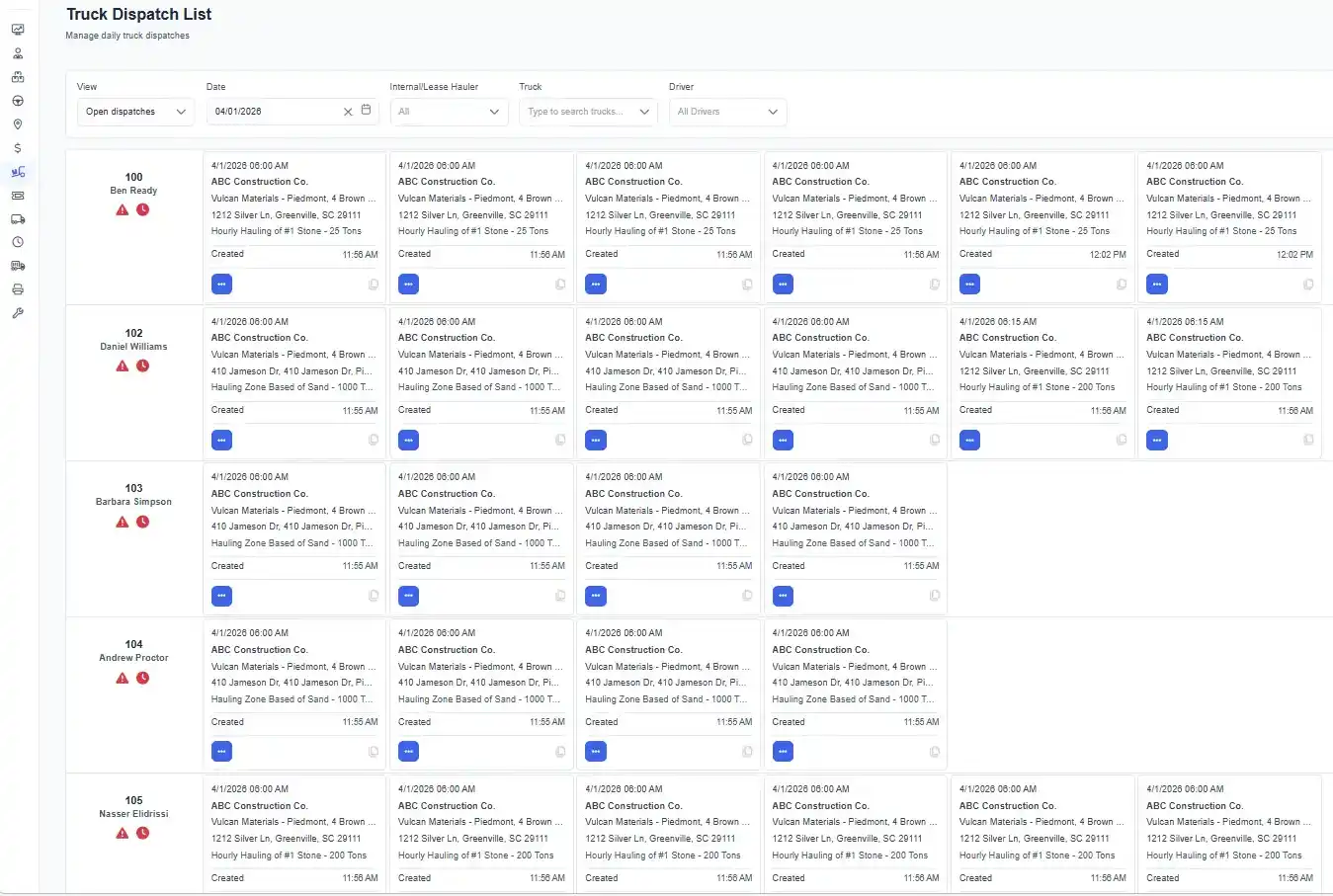The height and width of the screenshot is (896, 1333).
Task: Clear the date 04/01/2026 with X
Action: click(348, 112)
